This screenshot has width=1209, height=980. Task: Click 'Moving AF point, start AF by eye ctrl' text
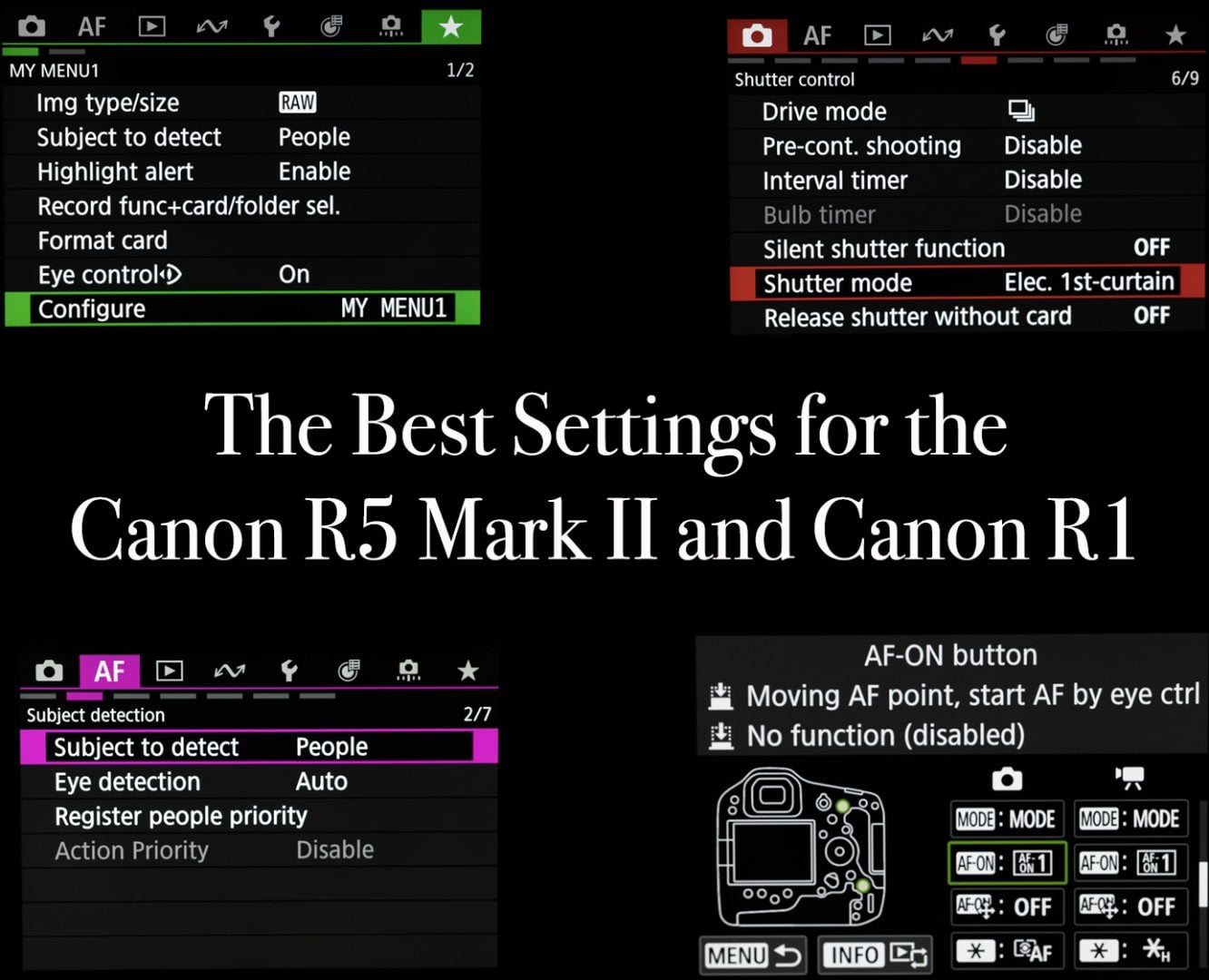tap(972, 695)
